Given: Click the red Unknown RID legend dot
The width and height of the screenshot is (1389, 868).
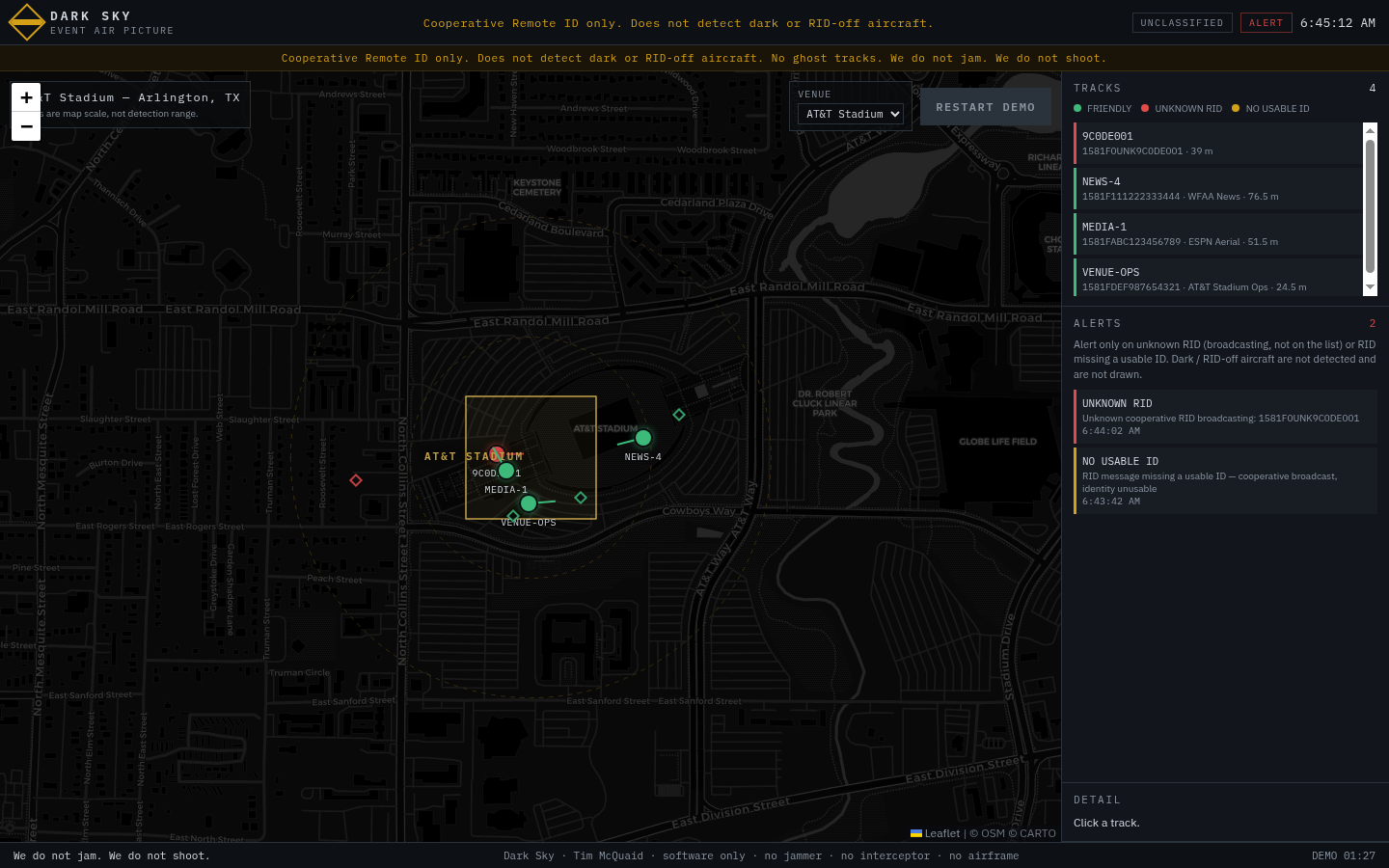Looking at the screenshot, I should click(1145, 108).
